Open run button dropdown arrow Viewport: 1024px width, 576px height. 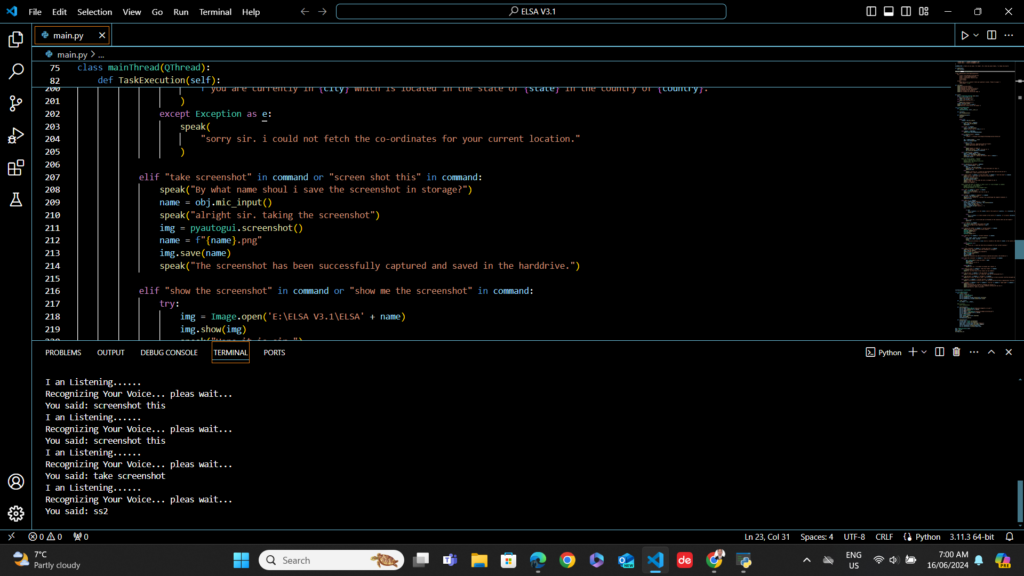976,35
